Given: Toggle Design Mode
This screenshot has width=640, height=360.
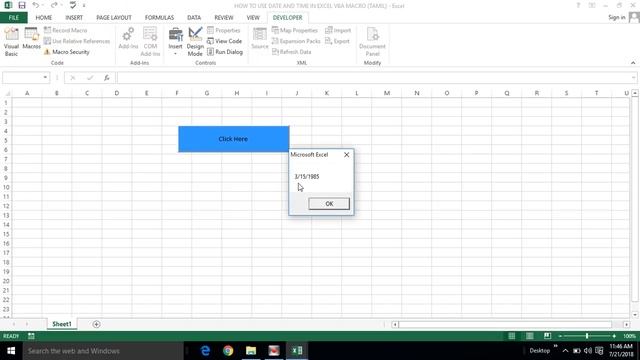Looking at the screenshot, I should pos(195,42).
